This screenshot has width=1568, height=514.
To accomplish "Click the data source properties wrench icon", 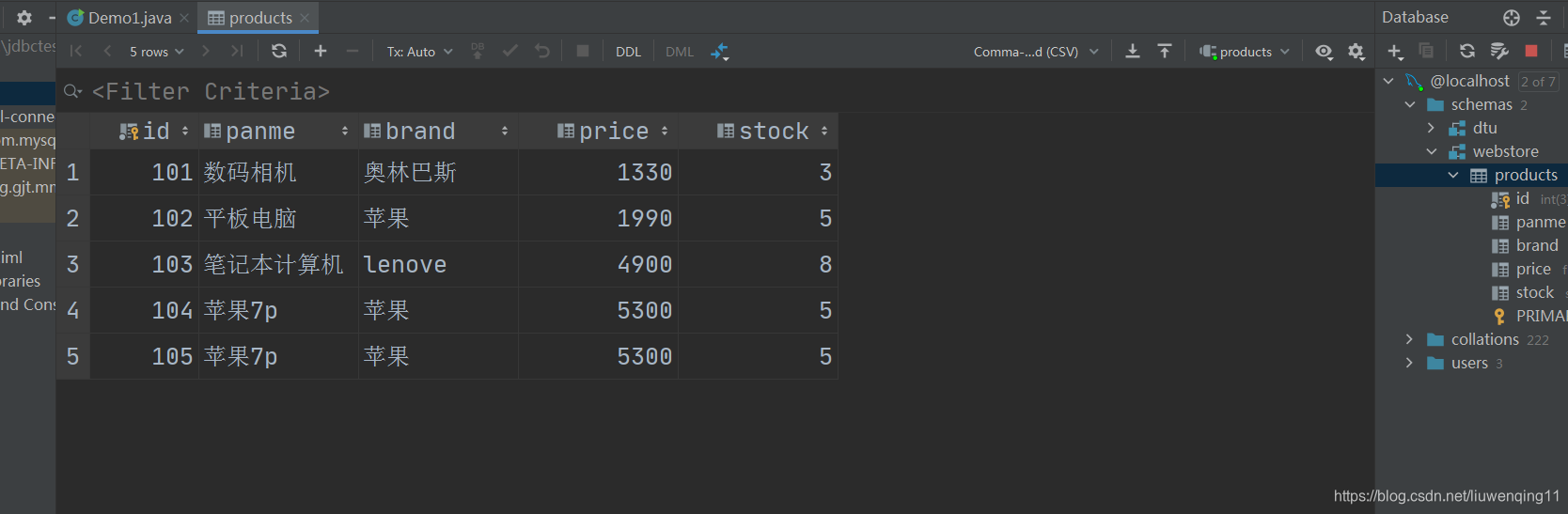I will 1499,51.
